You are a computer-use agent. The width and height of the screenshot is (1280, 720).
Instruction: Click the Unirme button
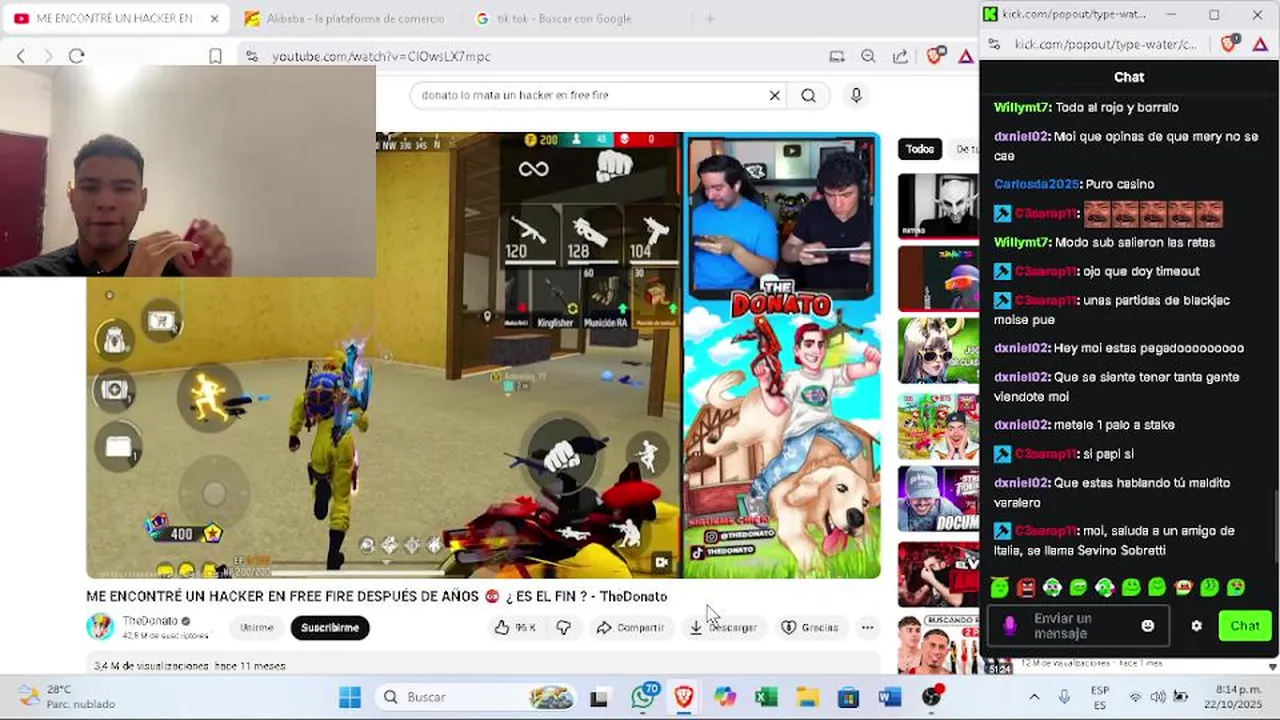click(256, 627)
